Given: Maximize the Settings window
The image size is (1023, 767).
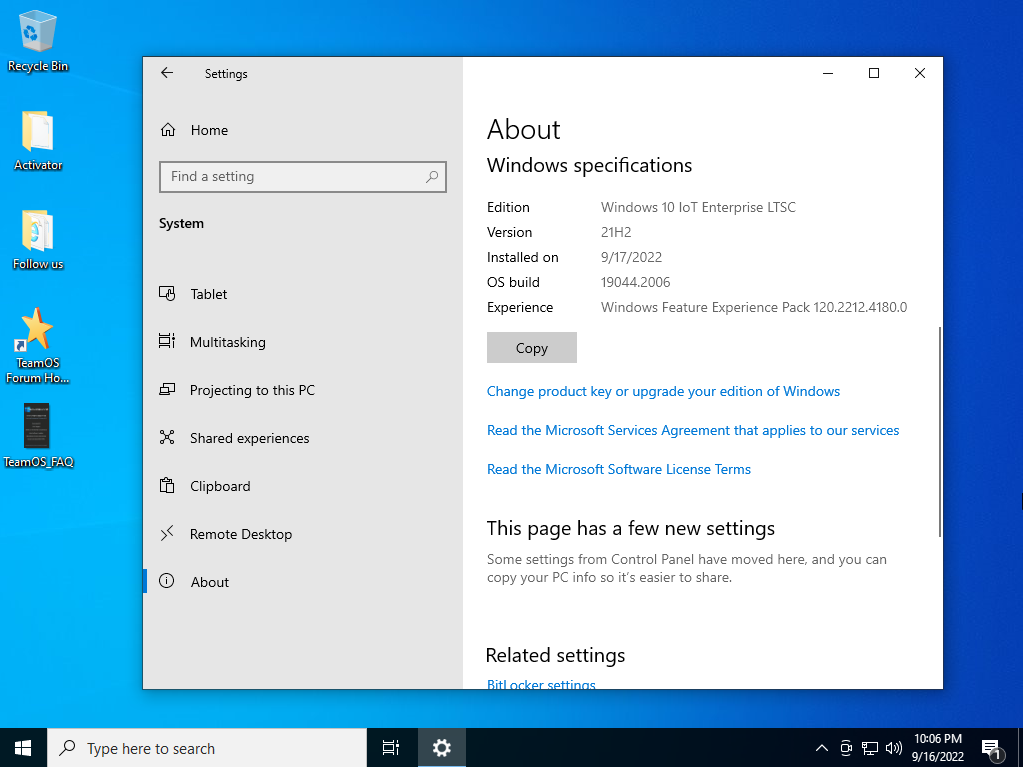Looking at the screenshot, I should coord(874,73).
